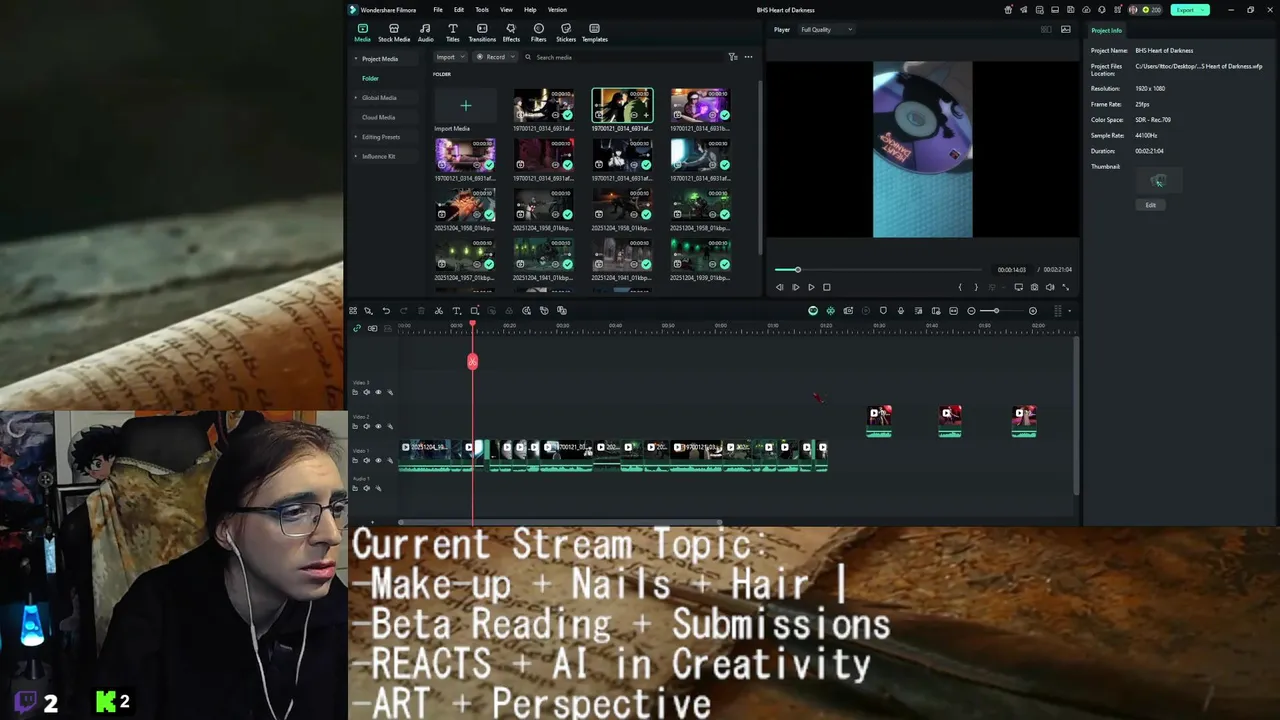Image resolution: width=1280 pixels, height=720 pixels.
Task: Hide the Video 3 track
Action: coord(378,392)
